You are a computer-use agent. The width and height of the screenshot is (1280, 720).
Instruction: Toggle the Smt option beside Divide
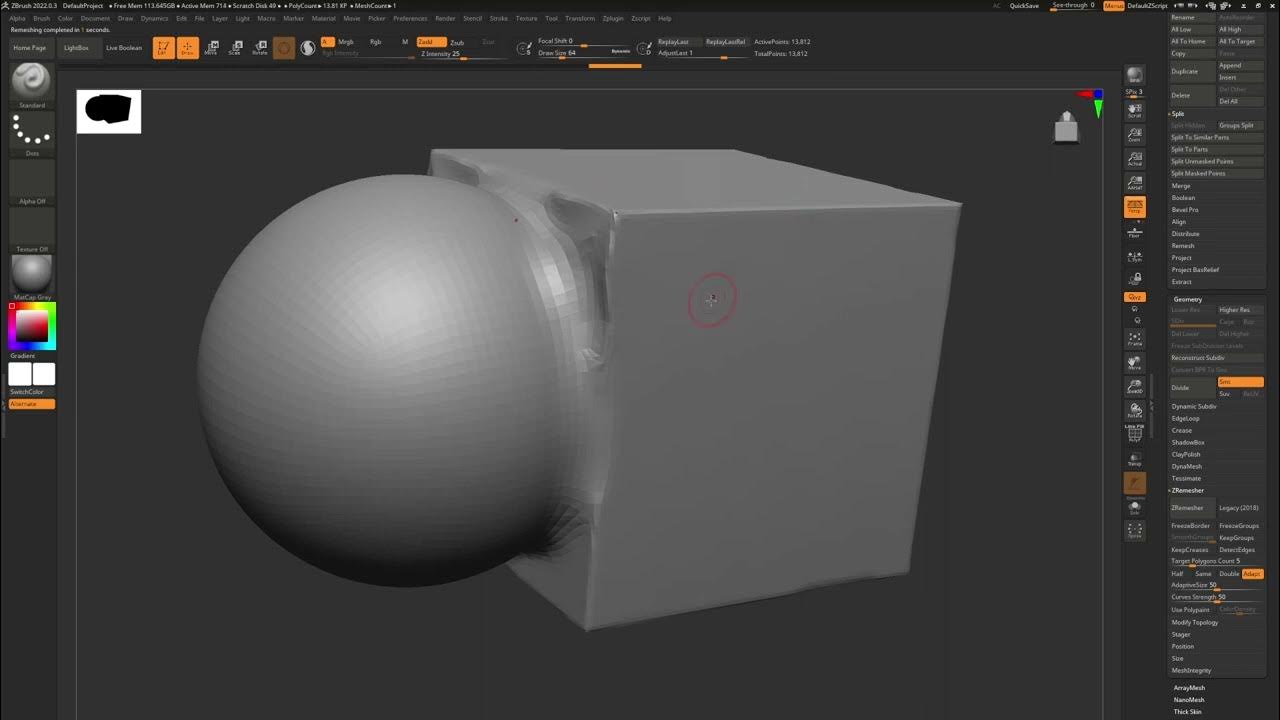1240,382
